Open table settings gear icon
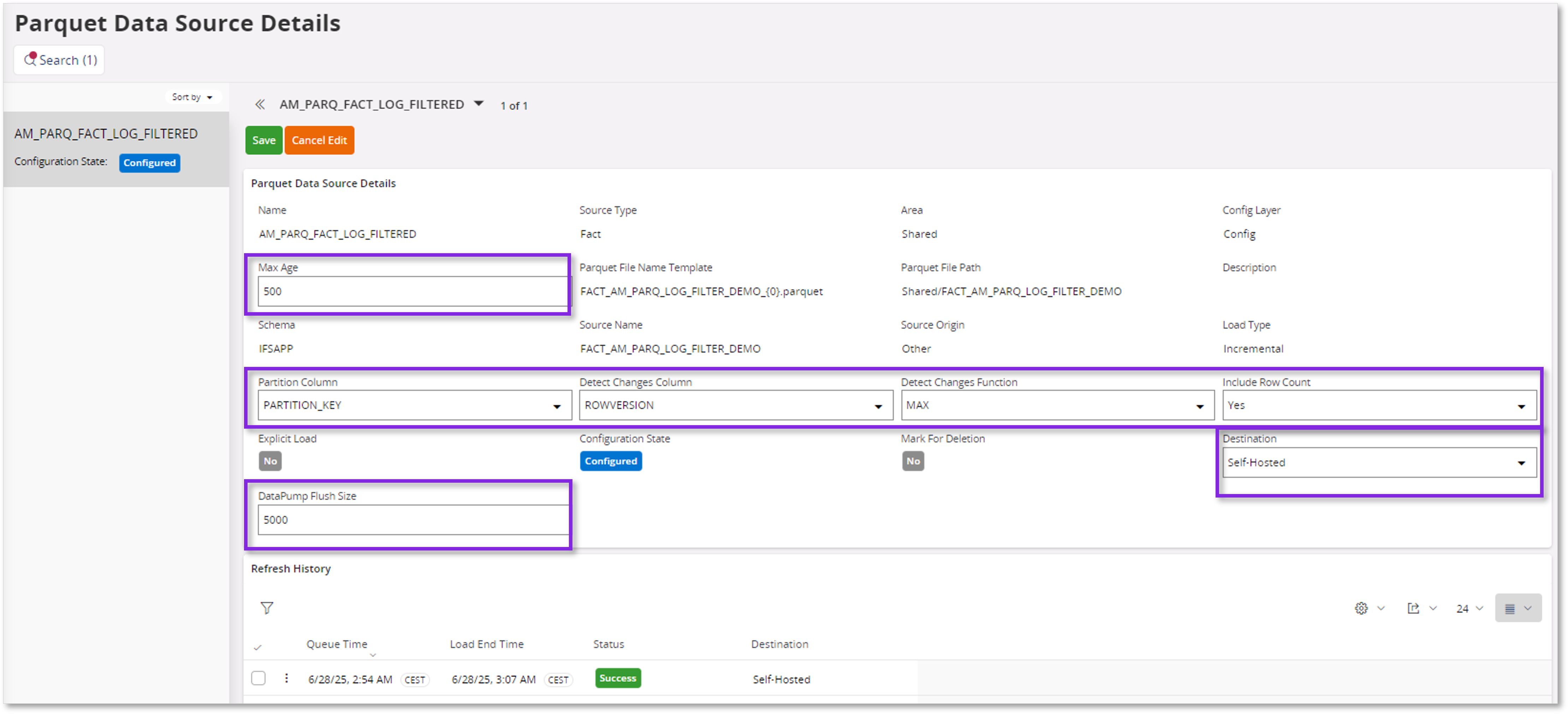The height and width of the screenshot is (714, 1568). (1361, 608)
